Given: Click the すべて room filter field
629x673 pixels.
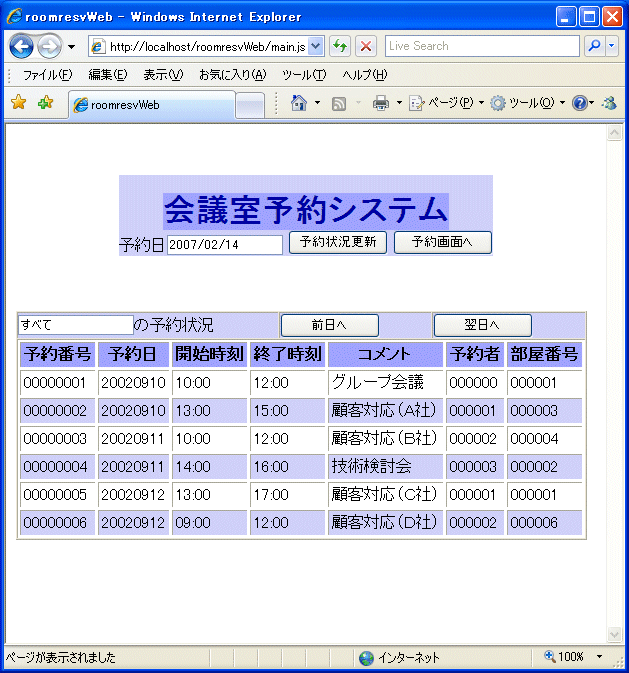Looking at the screenshot, I should point(76,324).
